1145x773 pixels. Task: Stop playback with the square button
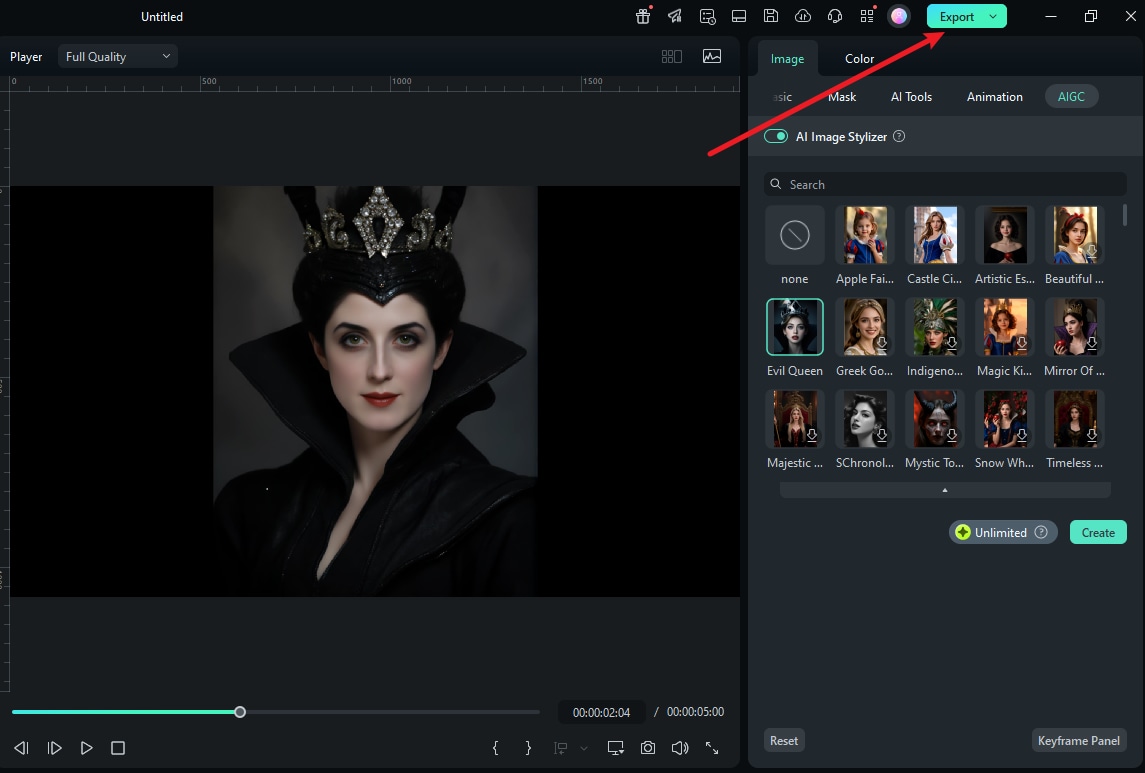[118, 747]
